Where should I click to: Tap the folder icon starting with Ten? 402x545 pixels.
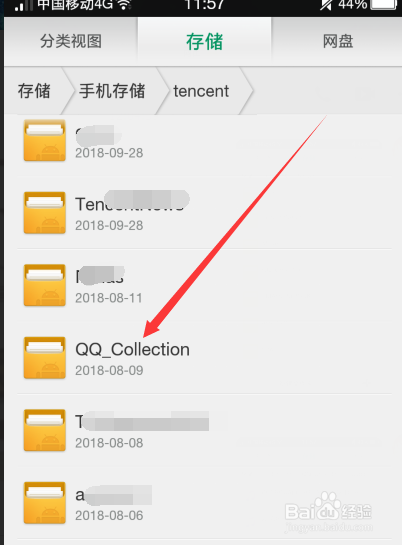point(44,212)
